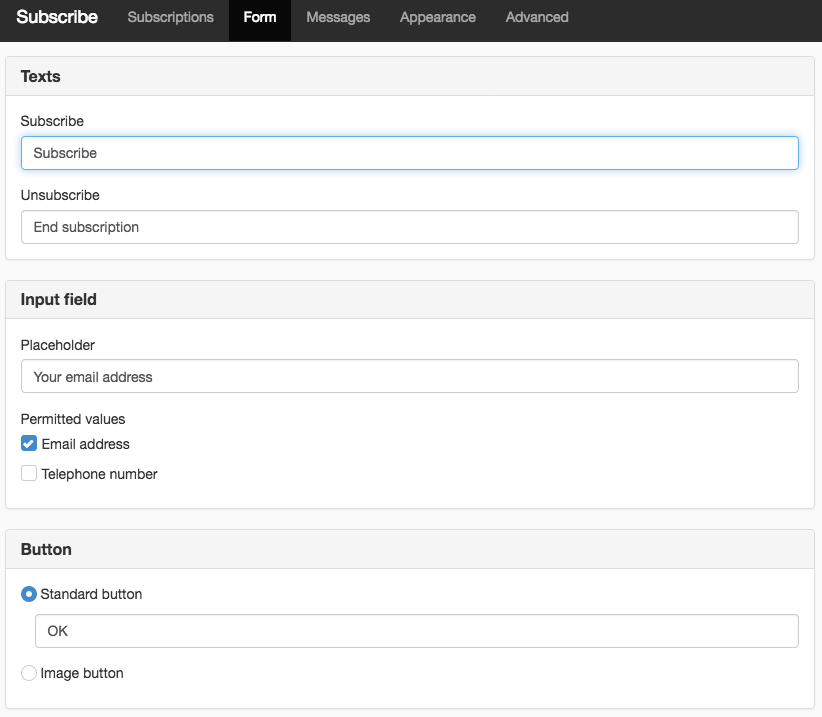
Task: Click the Subscribe label above the input
Action: tap(52, 121)
